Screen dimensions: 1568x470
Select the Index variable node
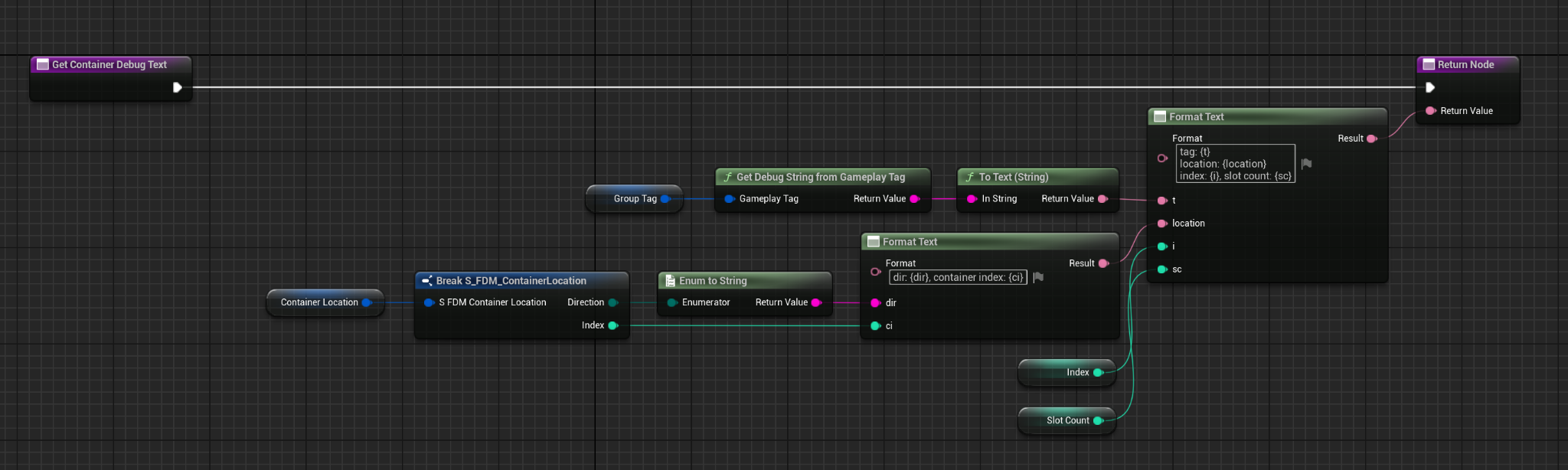pos(1067,373)
